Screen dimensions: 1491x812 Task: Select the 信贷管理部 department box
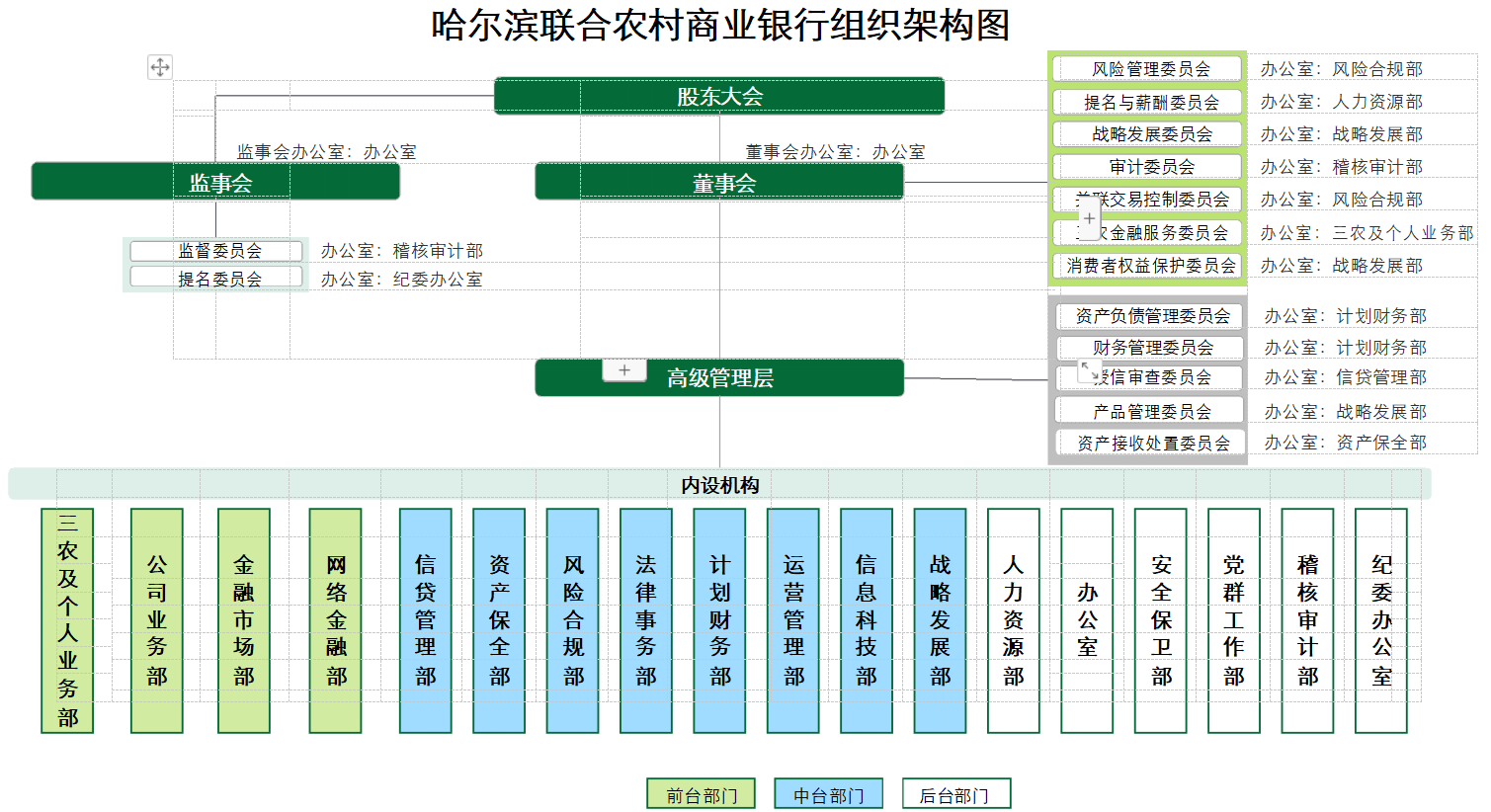[x=426, y=620]
